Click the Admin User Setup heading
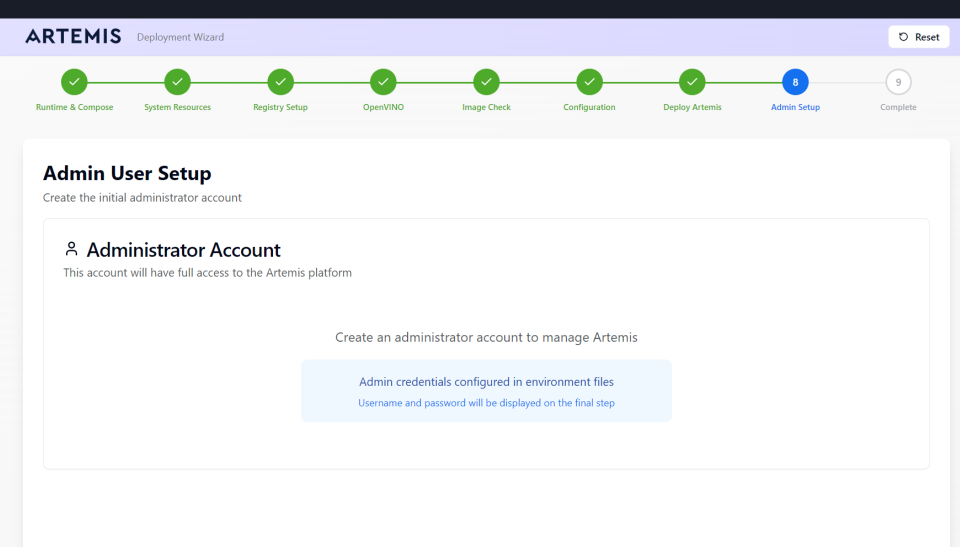The height and width of the screenshot is (547, 960). [127, 173]
